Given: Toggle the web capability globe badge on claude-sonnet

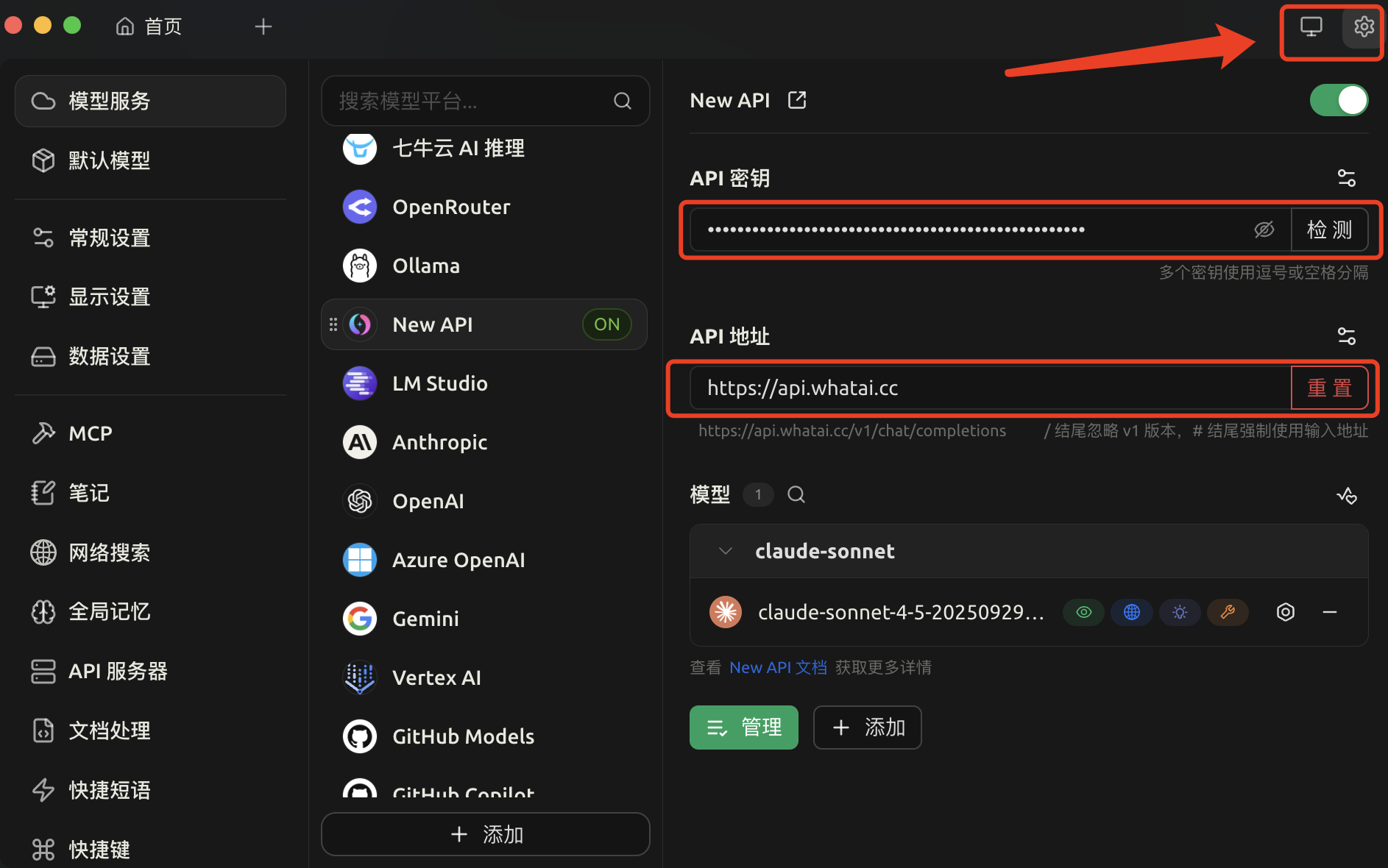Looking at the screenshot, I should (1131, 611).
